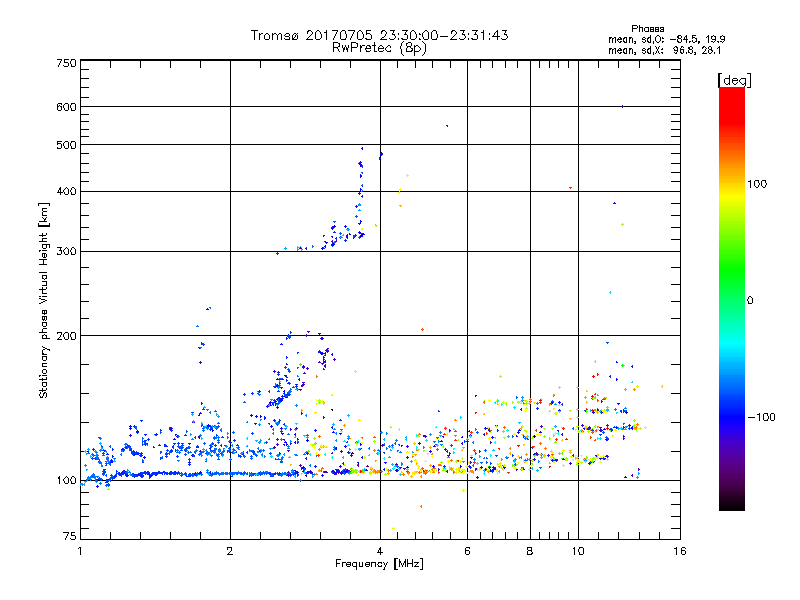Viewport: 800px width, 600px height.
Task: Click the colorbar tick label '100'
Action: 757,184
